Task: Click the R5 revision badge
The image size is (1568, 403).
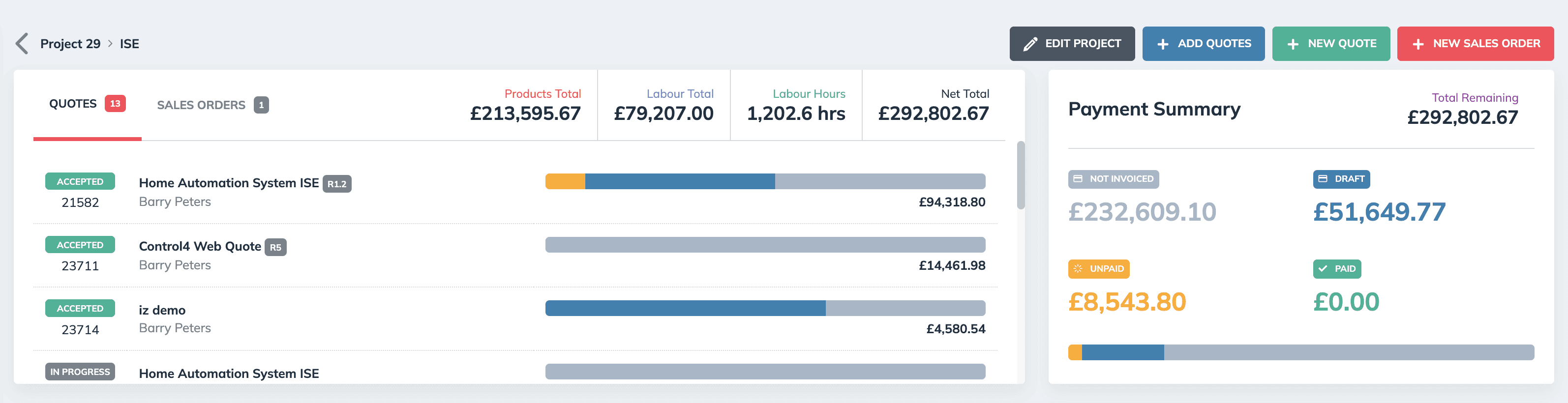Action: tap(277, 247)
